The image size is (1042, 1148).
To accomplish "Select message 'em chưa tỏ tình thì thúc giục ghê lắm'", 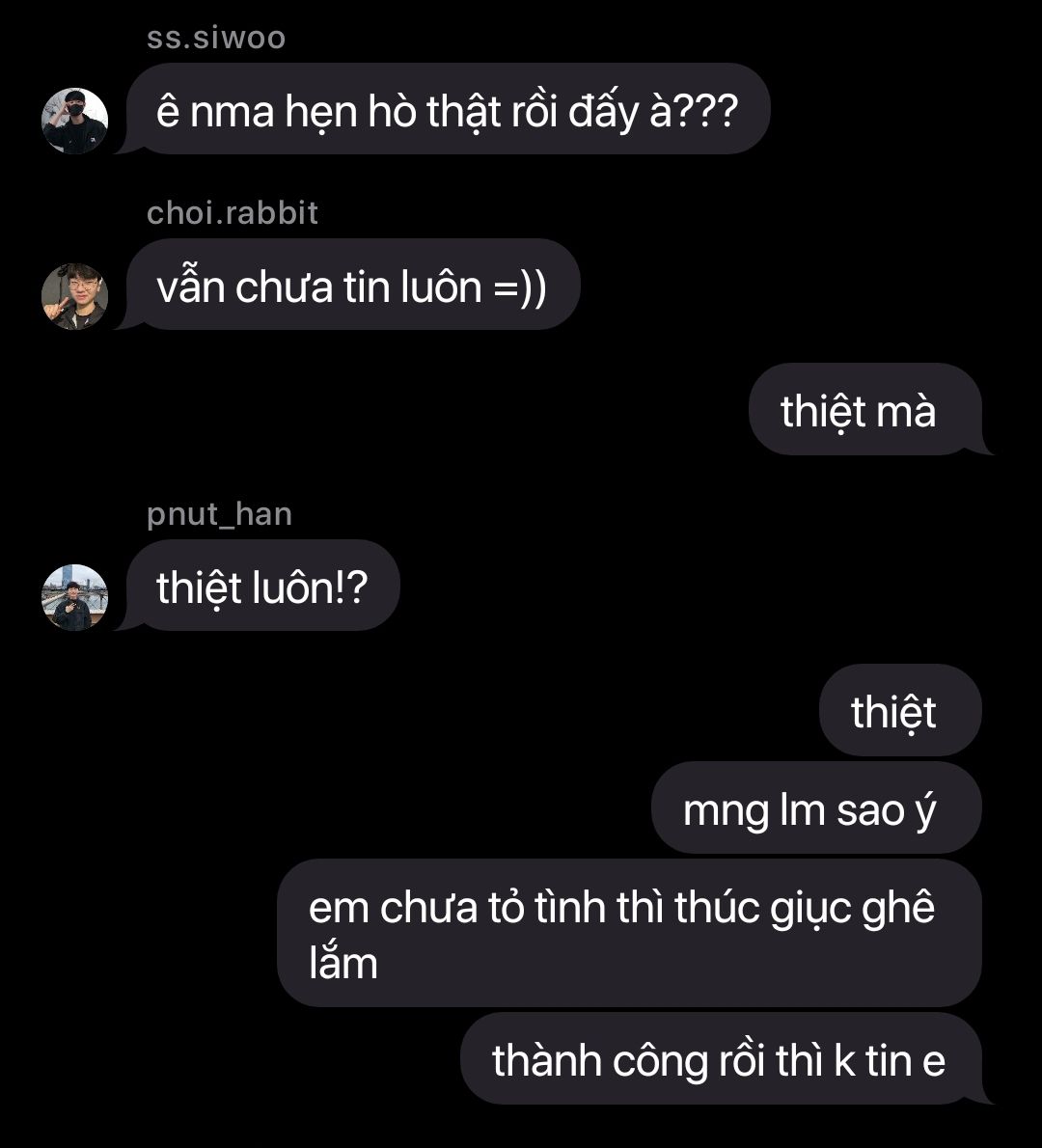I will click(629, 933).
